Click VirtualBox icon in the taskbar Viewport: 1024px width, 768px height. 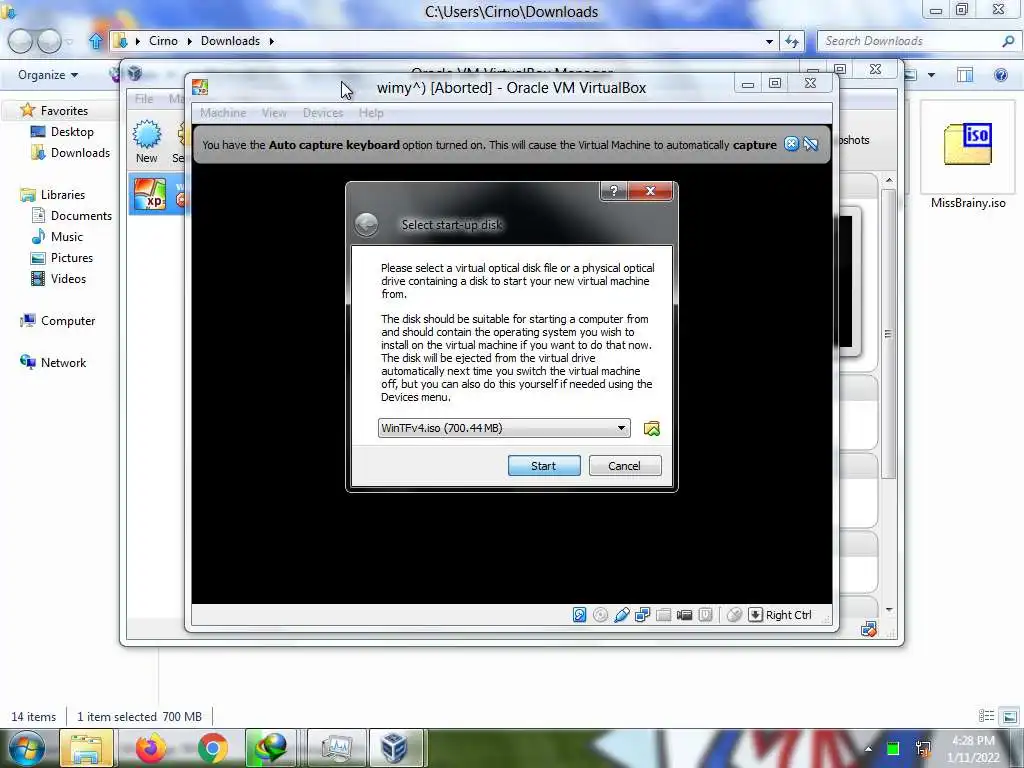pos(394,748)
